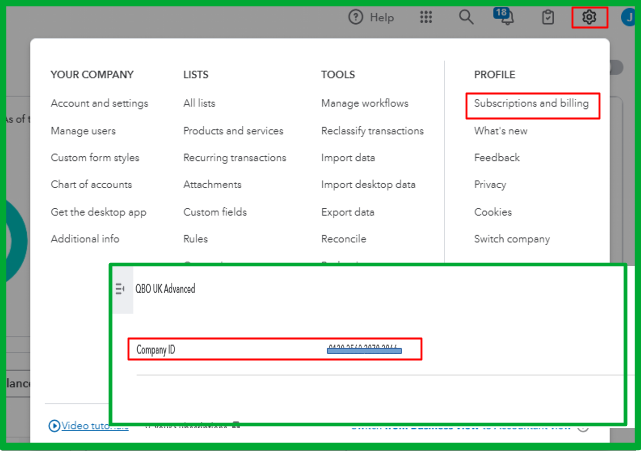
Task: Open Subscriptions and billing
Action: point(531,103)
